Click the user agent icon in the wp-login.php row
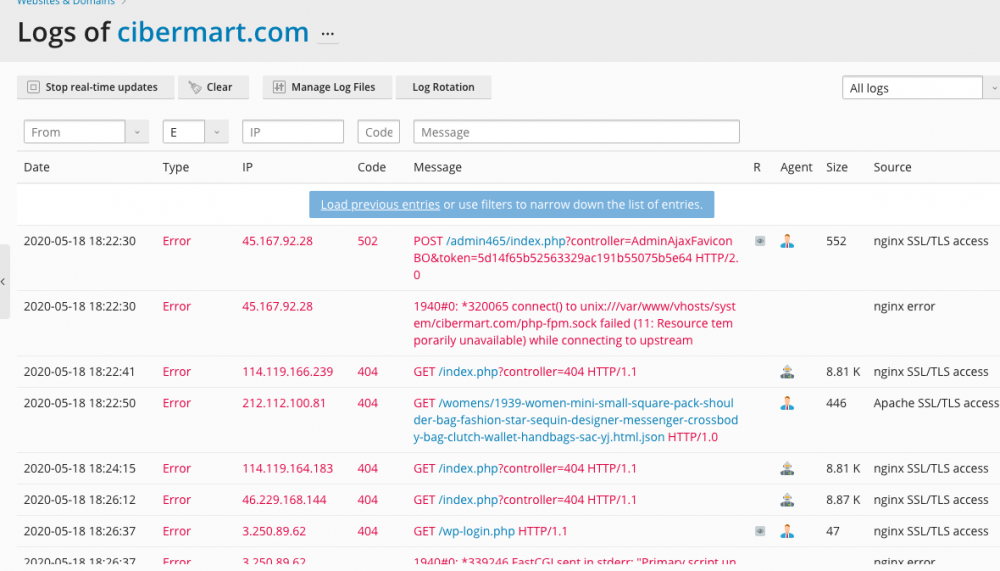This screenshot has width=1000, height=571. 787,531
